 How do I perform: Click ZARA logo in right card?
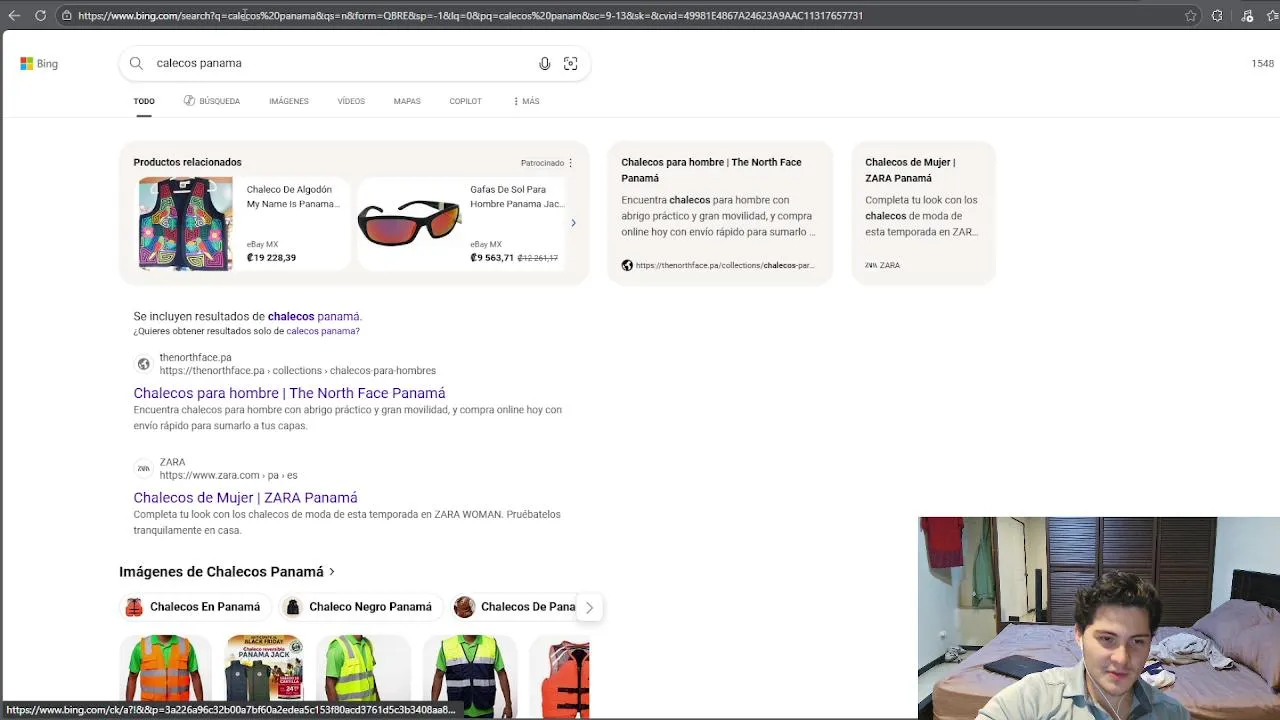[x=870, y=265]
